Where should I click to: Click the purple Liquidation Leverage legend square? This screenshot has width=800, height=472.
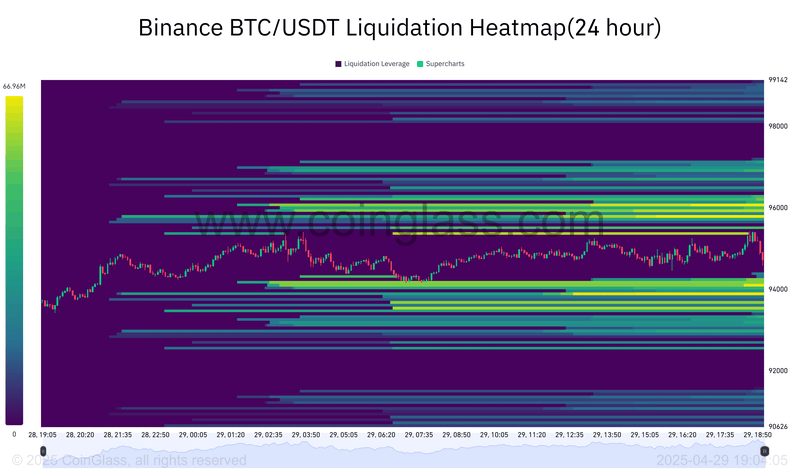click(x=338, y=64)
